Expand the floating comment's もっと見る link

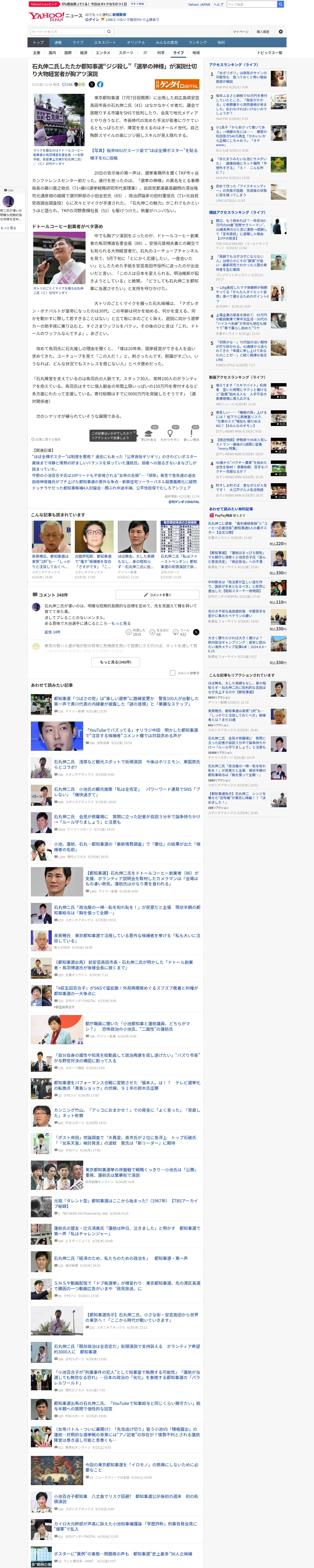9,228
